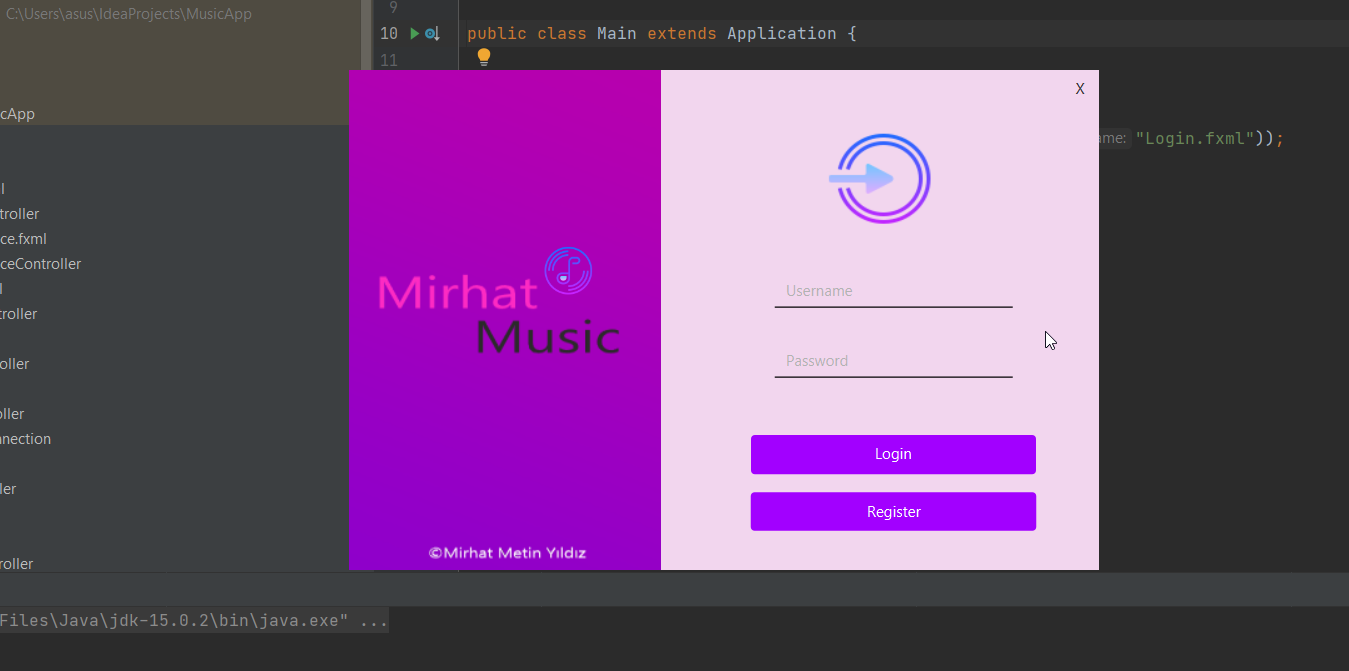
Task: Click the ©Mirhat Metin Yıldız copyright text
Action: (x=507, y=551)
